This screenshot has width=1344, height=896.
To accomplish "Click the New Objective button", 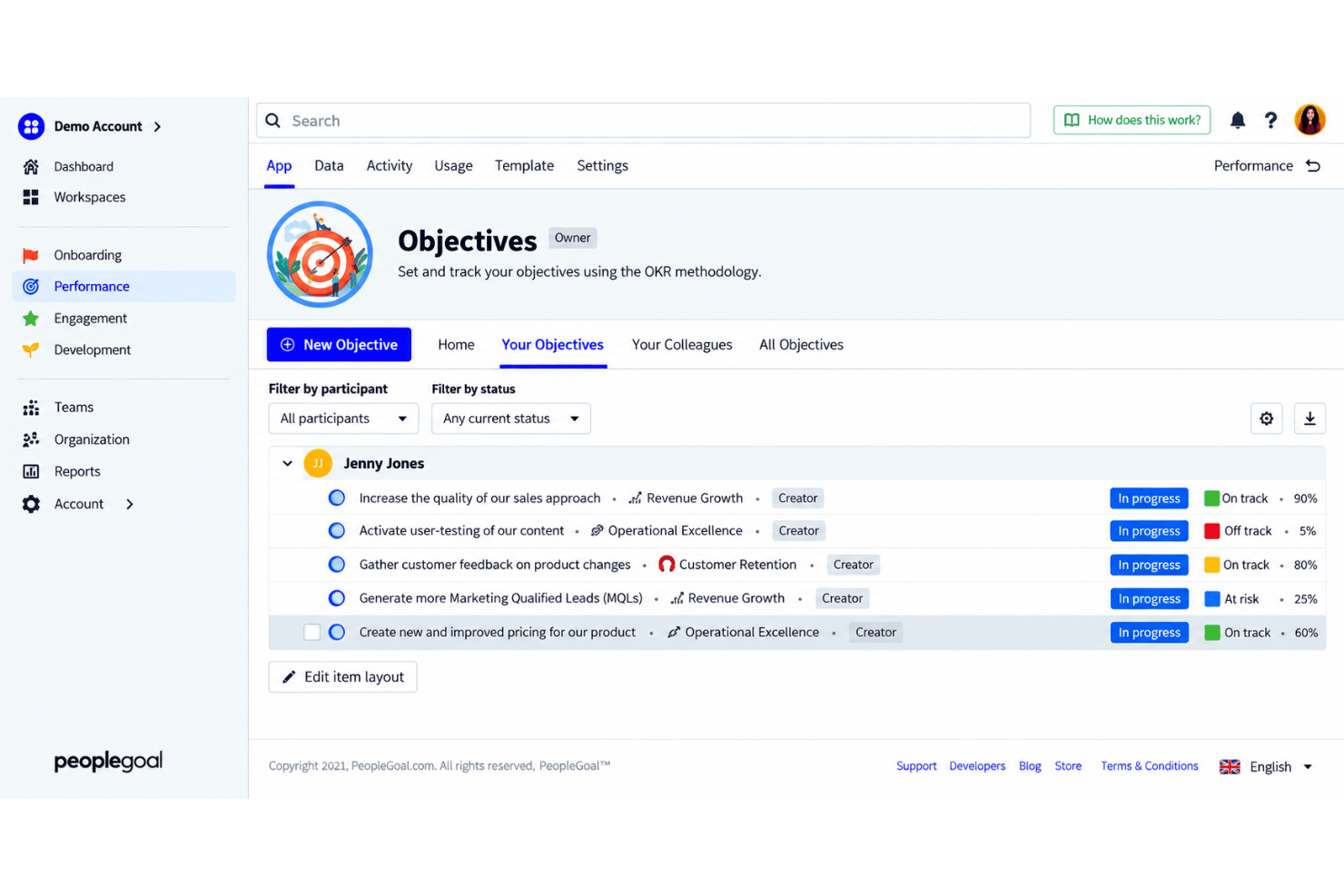I will click(339, 345).
